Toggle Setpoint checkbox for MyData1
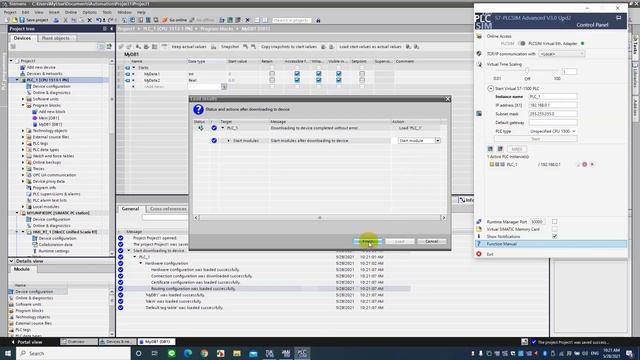Image resolution: width=640 pixels, height=360 pixels. click(362, 74)
